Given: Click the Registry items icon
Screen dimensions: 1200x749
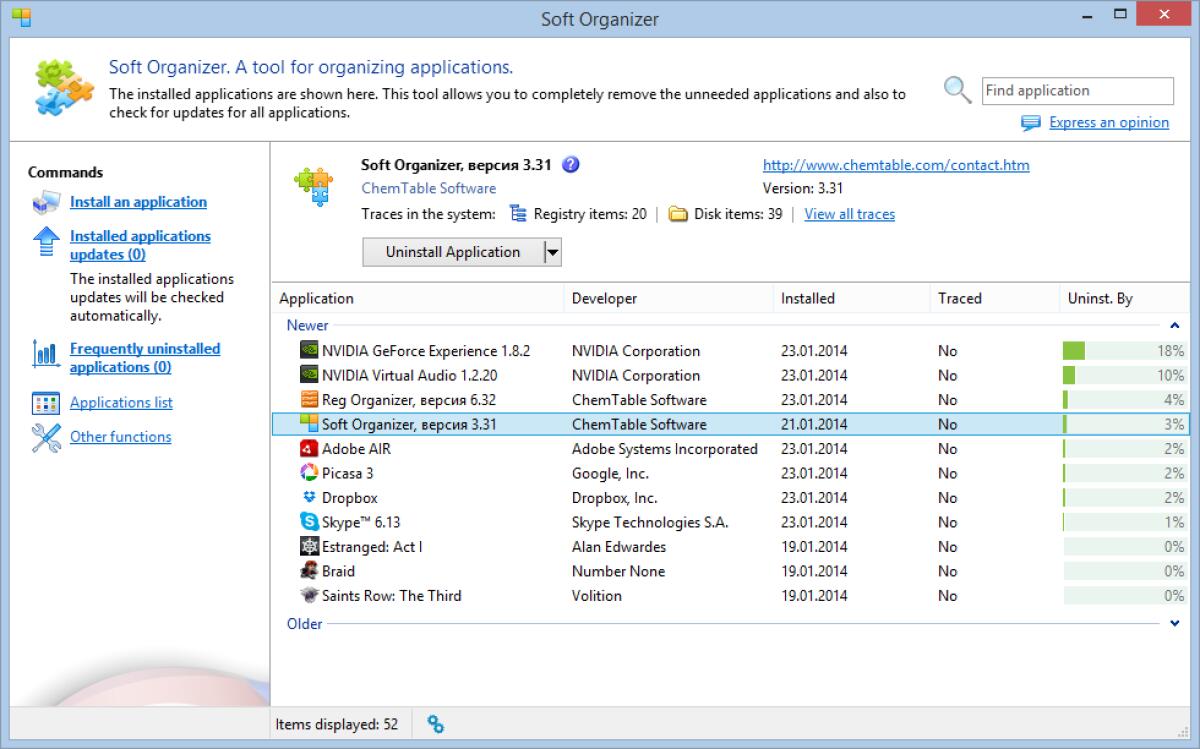Looking at the screenshot, I should pyautogui.click(x=518, y=213).
